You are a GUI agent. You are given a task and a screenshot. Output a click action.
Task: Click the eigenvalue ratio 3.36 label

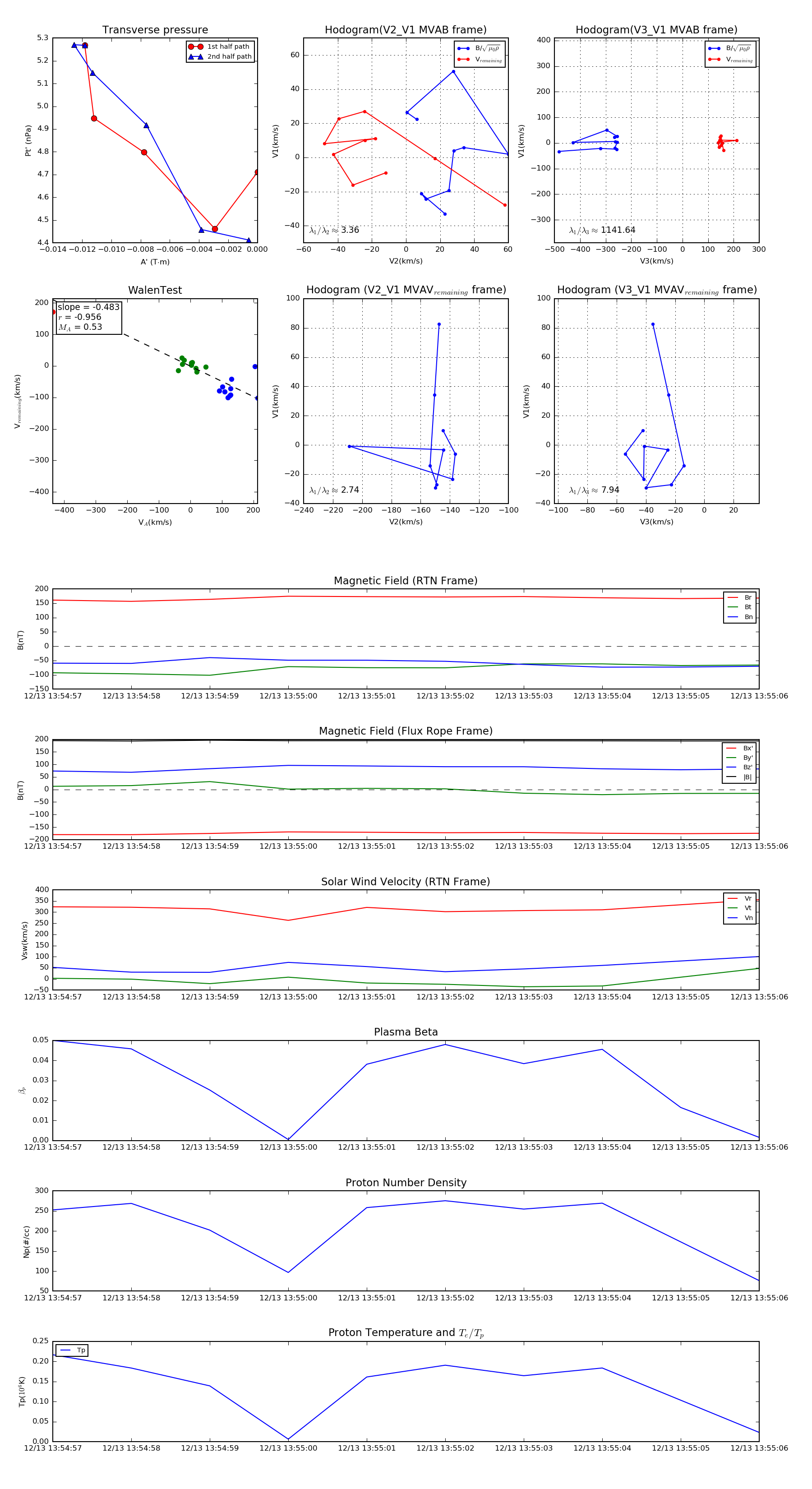[334, 230]
